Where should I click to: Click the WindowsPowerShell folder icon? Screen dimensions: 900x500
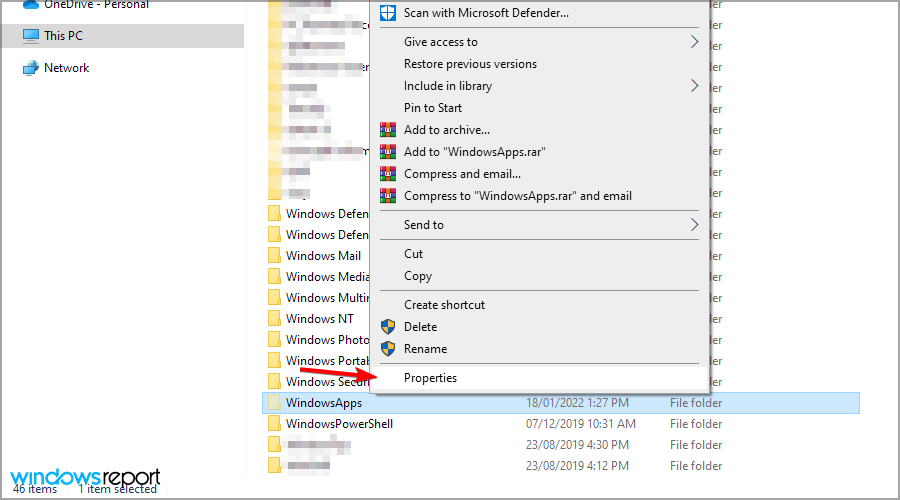[274, 424]
